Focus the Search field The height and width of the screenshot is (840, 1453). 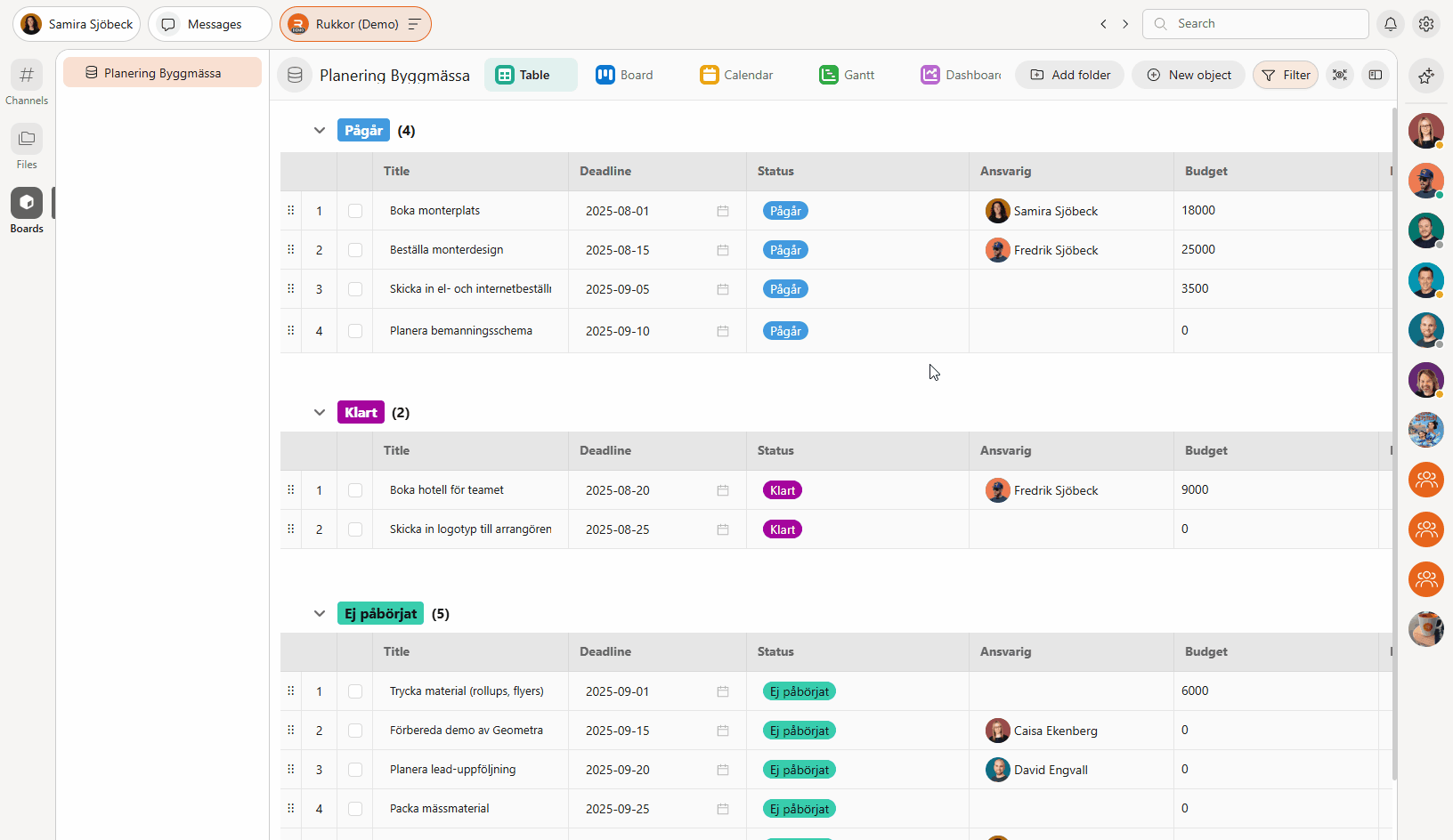(x=1255, y=24)
